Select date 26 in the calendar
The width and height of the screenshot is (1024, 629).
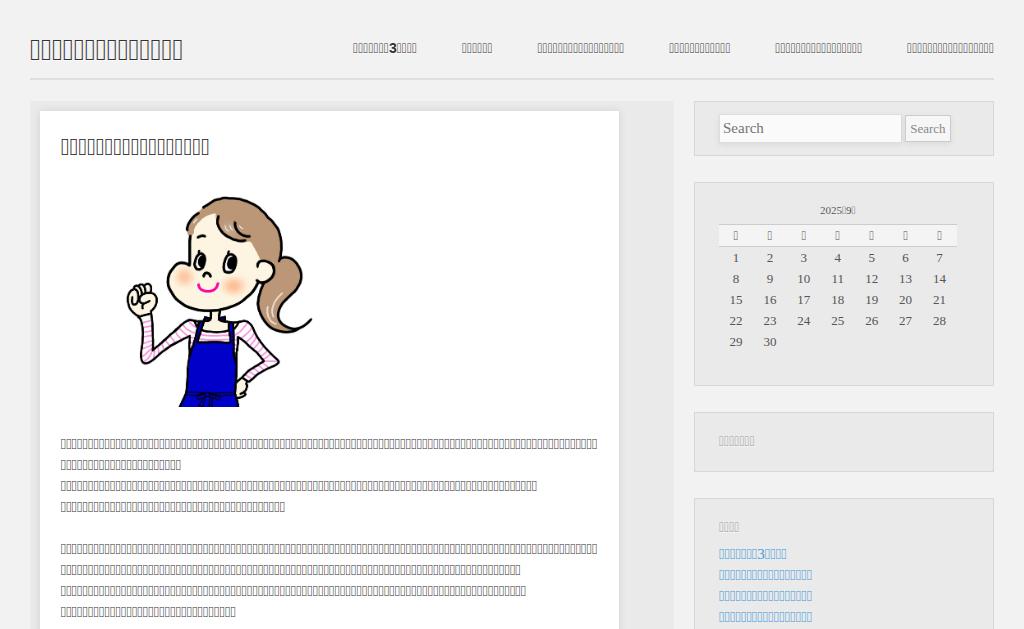click(872, 321)
